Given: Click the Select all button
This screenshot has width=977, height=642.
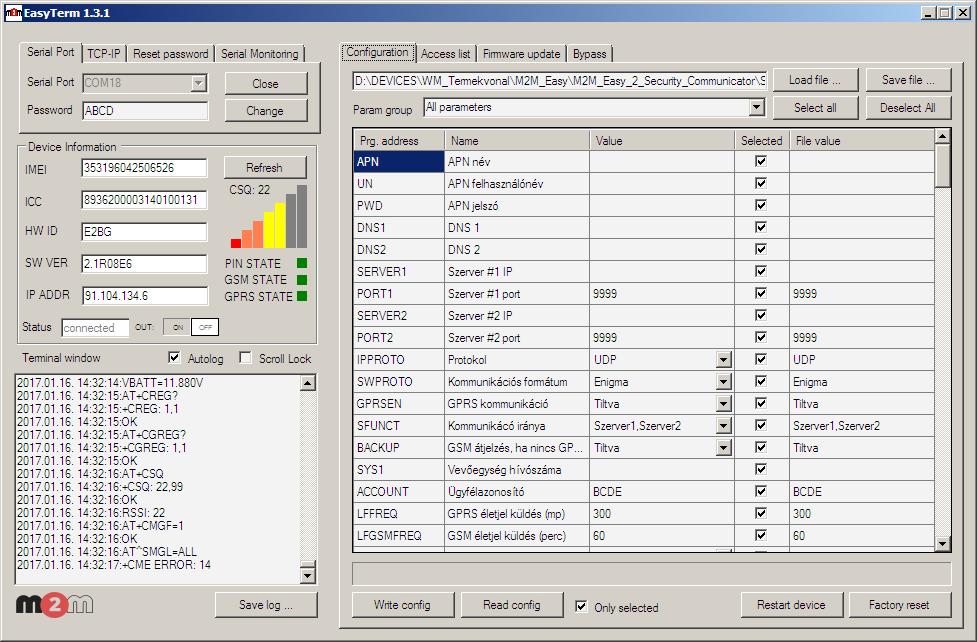Looking at the screenshot, I should (815, 108).
